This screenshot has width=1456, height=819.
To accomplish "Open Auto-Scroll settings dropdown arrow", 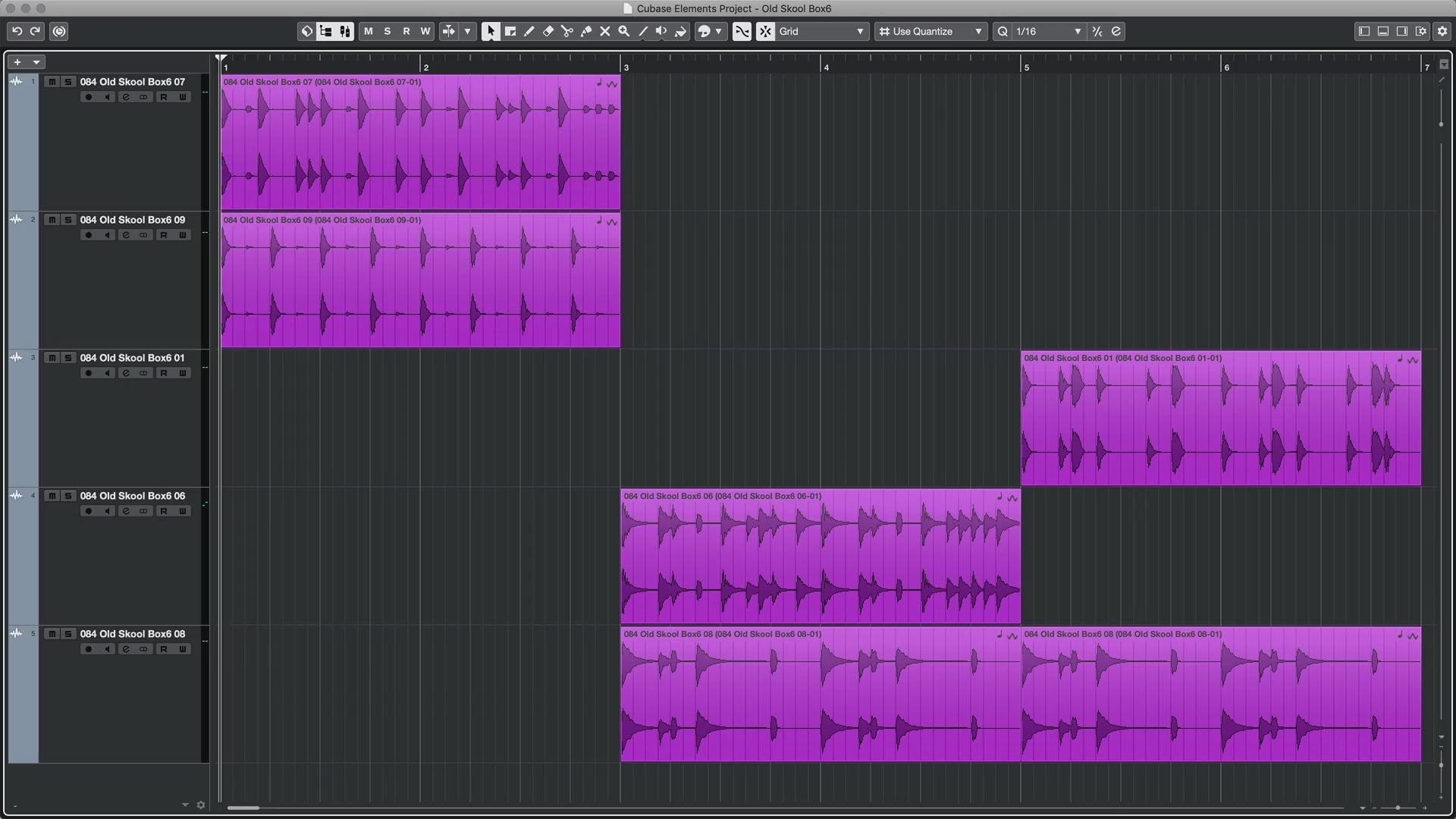I will (x=467, y=31).
